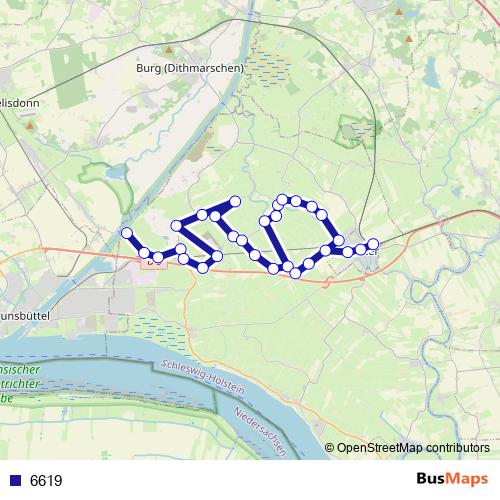Screen dimensions: 500x500
Task: Click the Schleswig-Holstein border label
Action: pyautogui.click(x=203, y=376)
